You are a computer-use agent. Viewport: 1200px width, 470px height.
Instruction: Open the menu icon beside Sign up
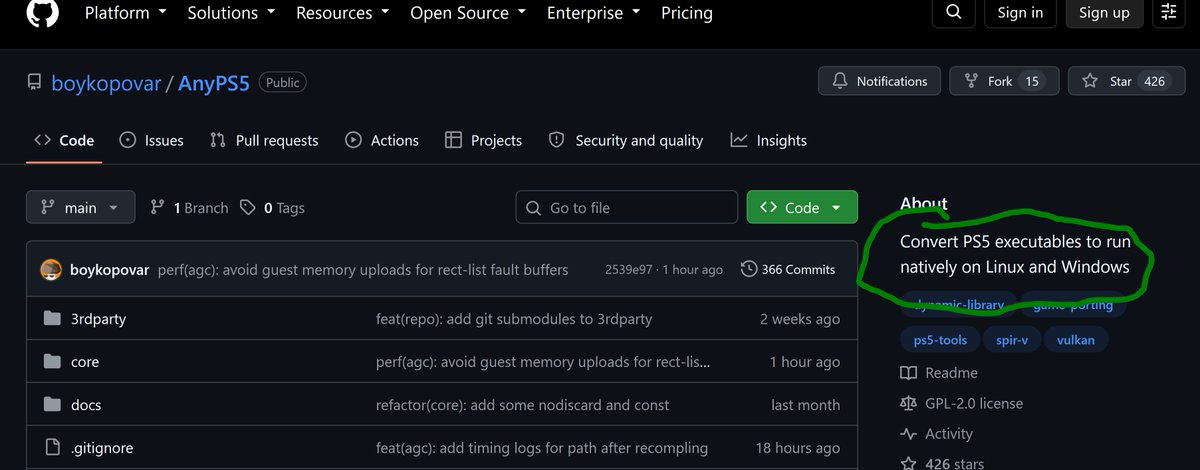(x=1168, y=12)
